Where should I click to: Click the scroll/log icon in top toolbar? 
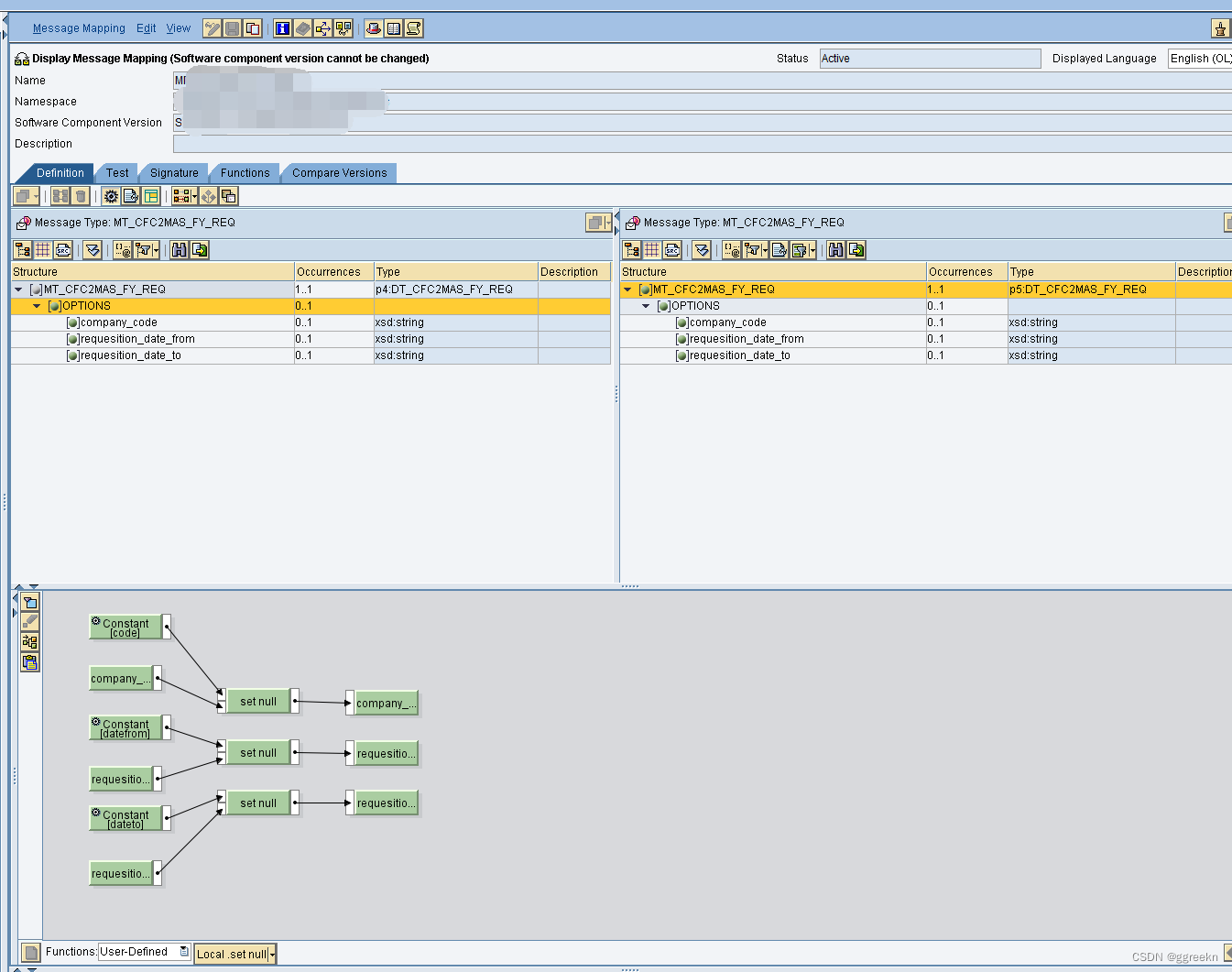point(414,28)
